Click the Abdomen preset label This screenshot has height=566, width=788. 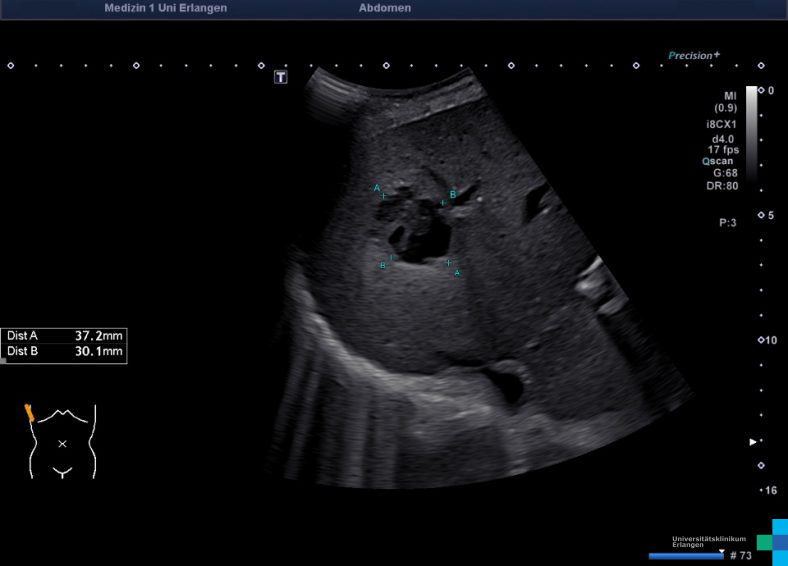pos(384,8)
